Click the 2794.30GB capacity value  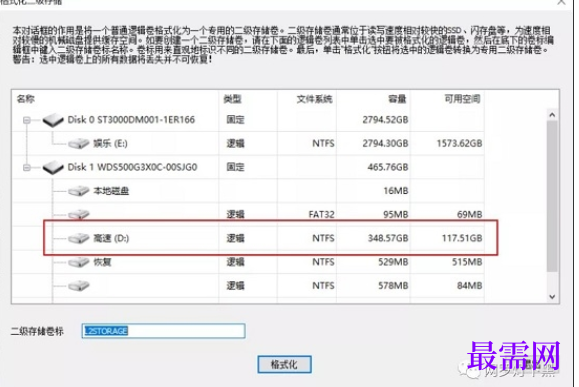coord(385,143)
